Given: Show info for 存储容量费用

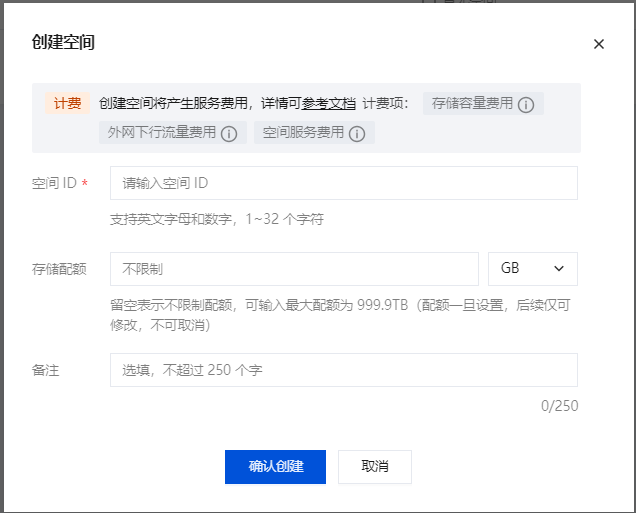Looking at the screenshot, I should pos(526,105).
